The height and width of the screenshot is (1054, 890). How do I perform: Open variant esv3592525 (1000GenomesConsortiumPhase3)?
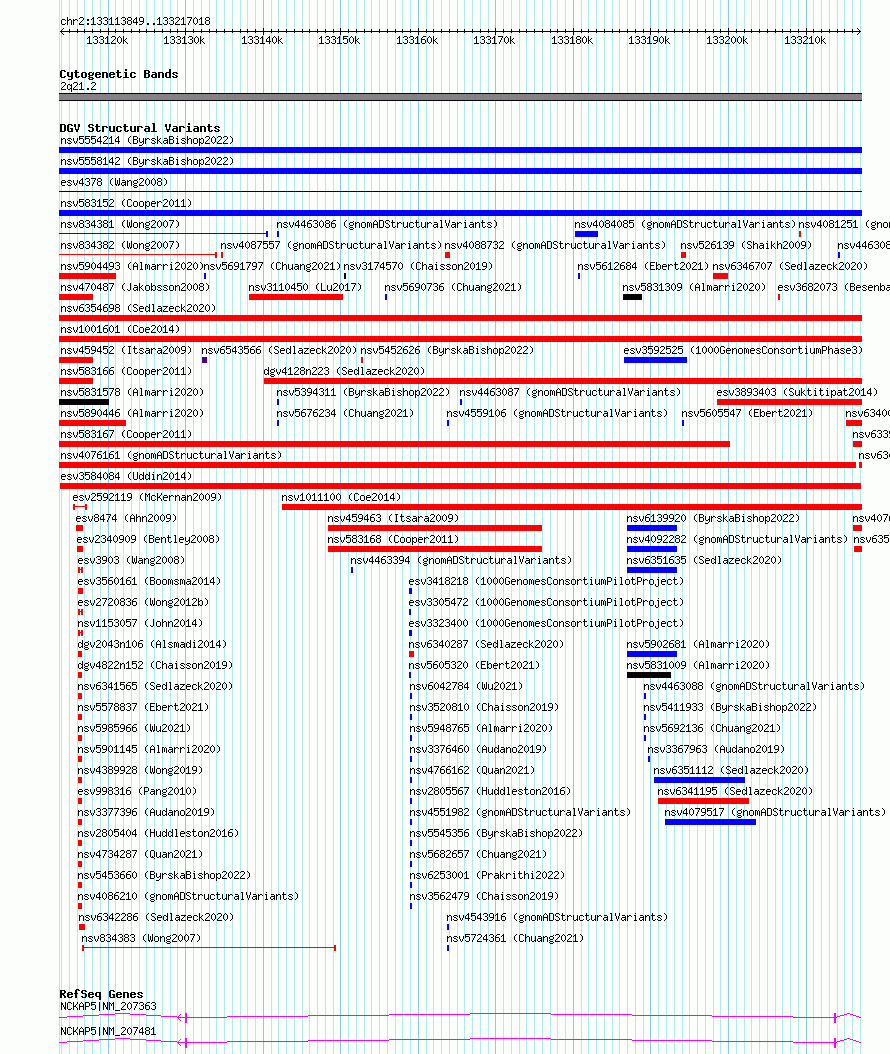743,350
